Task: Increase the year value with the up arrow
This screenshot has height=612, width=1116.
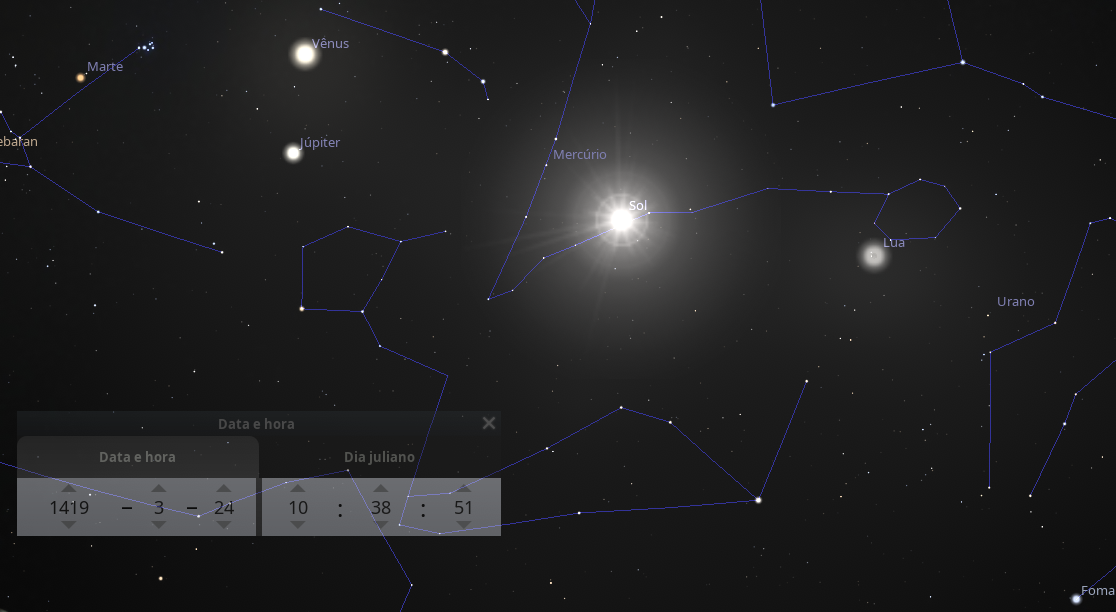Action: pos(69,488)
